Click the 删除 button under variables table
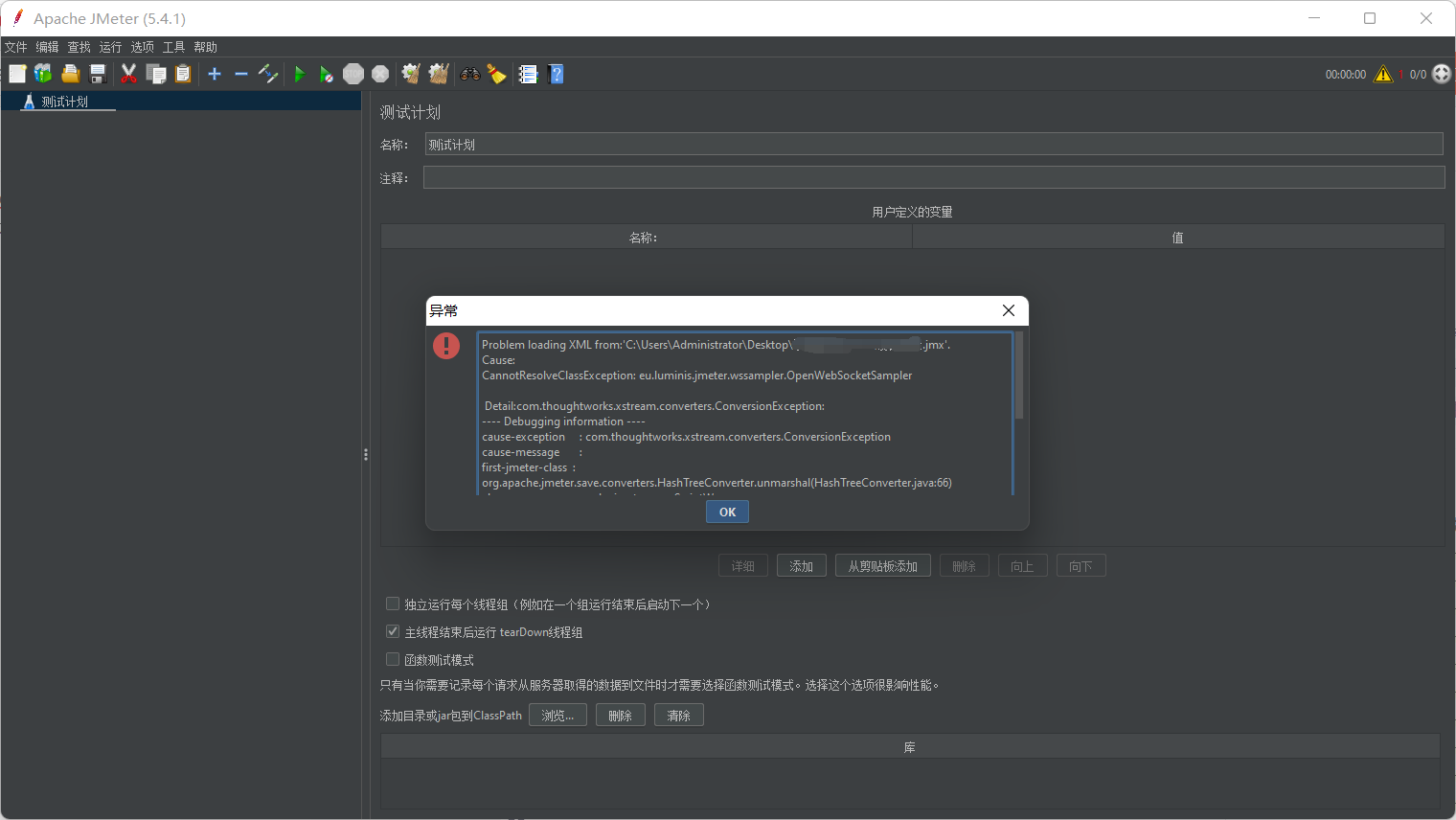 point(965,566)
